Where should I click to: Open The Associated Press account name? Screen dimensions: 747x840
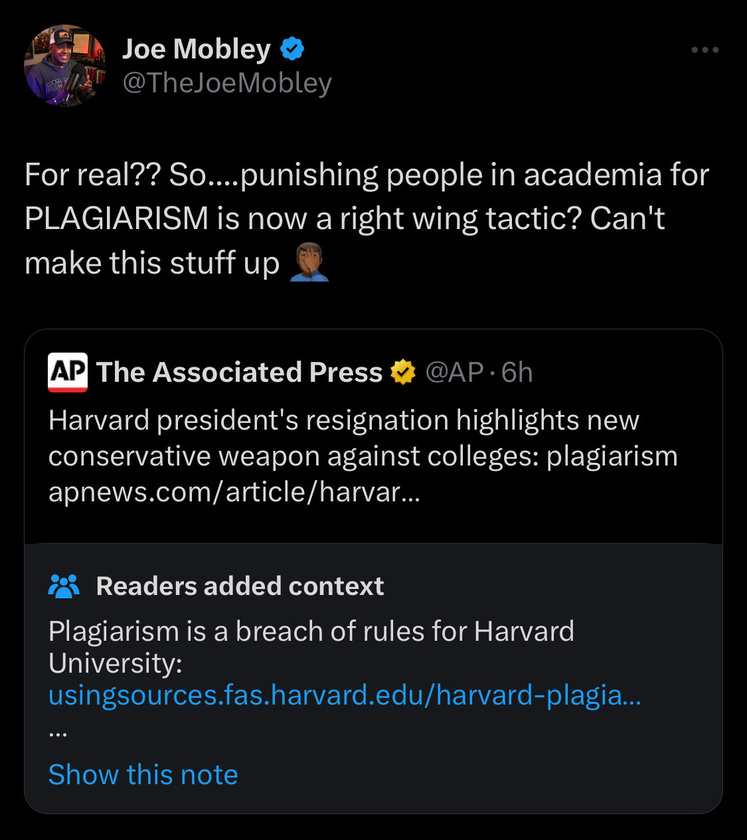click(x=240, y=372)
